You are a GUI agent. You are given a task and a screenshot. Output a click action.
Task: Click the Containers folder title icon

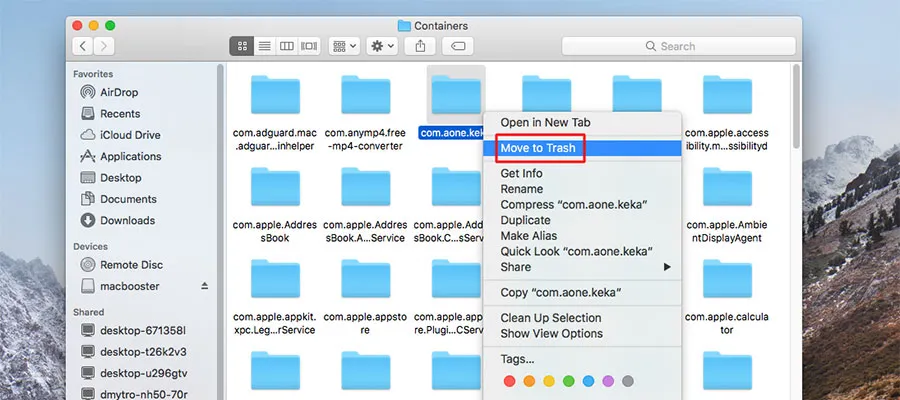404,26
